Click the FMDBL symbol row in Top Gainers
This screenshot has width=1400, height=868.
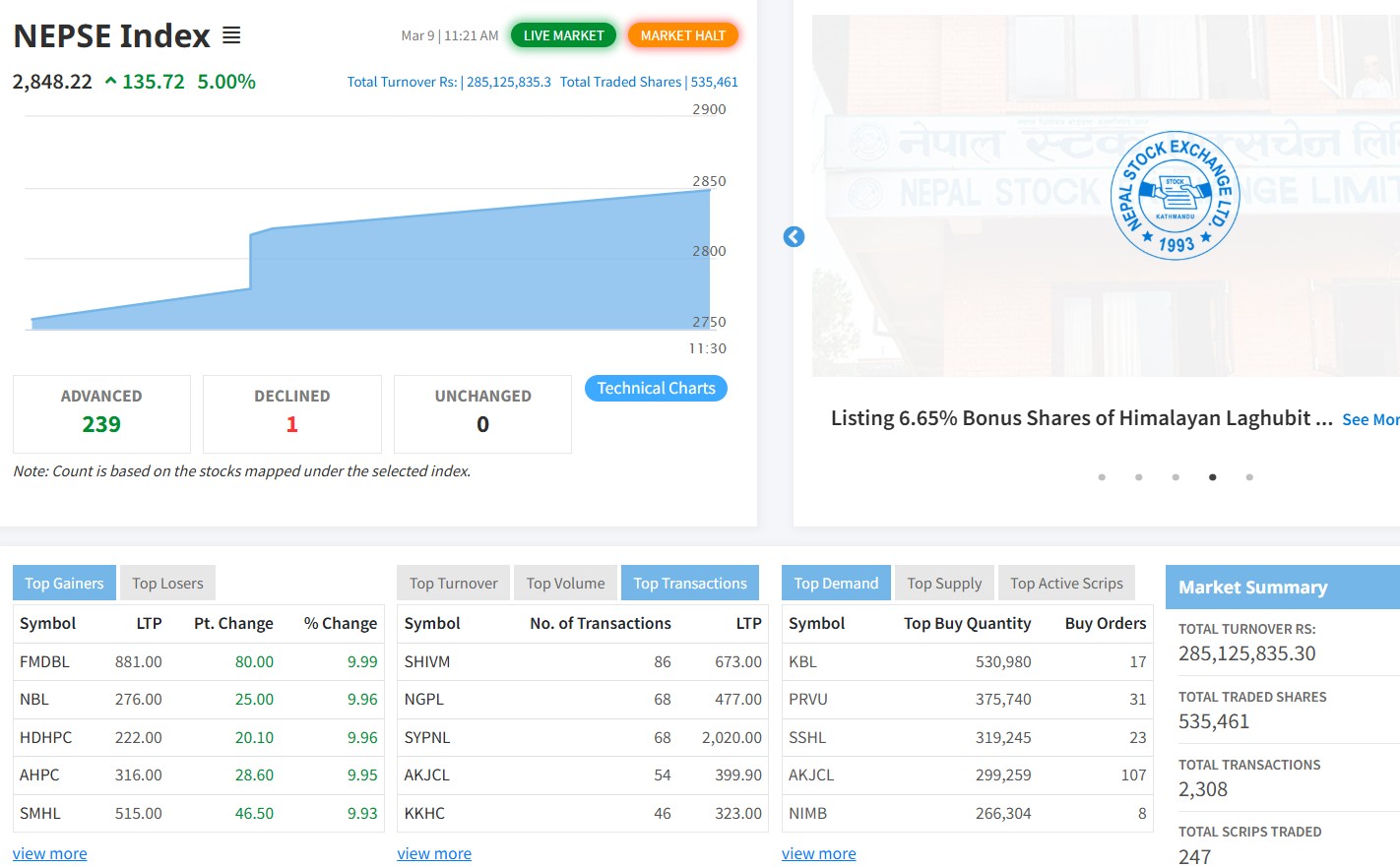point(44,662)
